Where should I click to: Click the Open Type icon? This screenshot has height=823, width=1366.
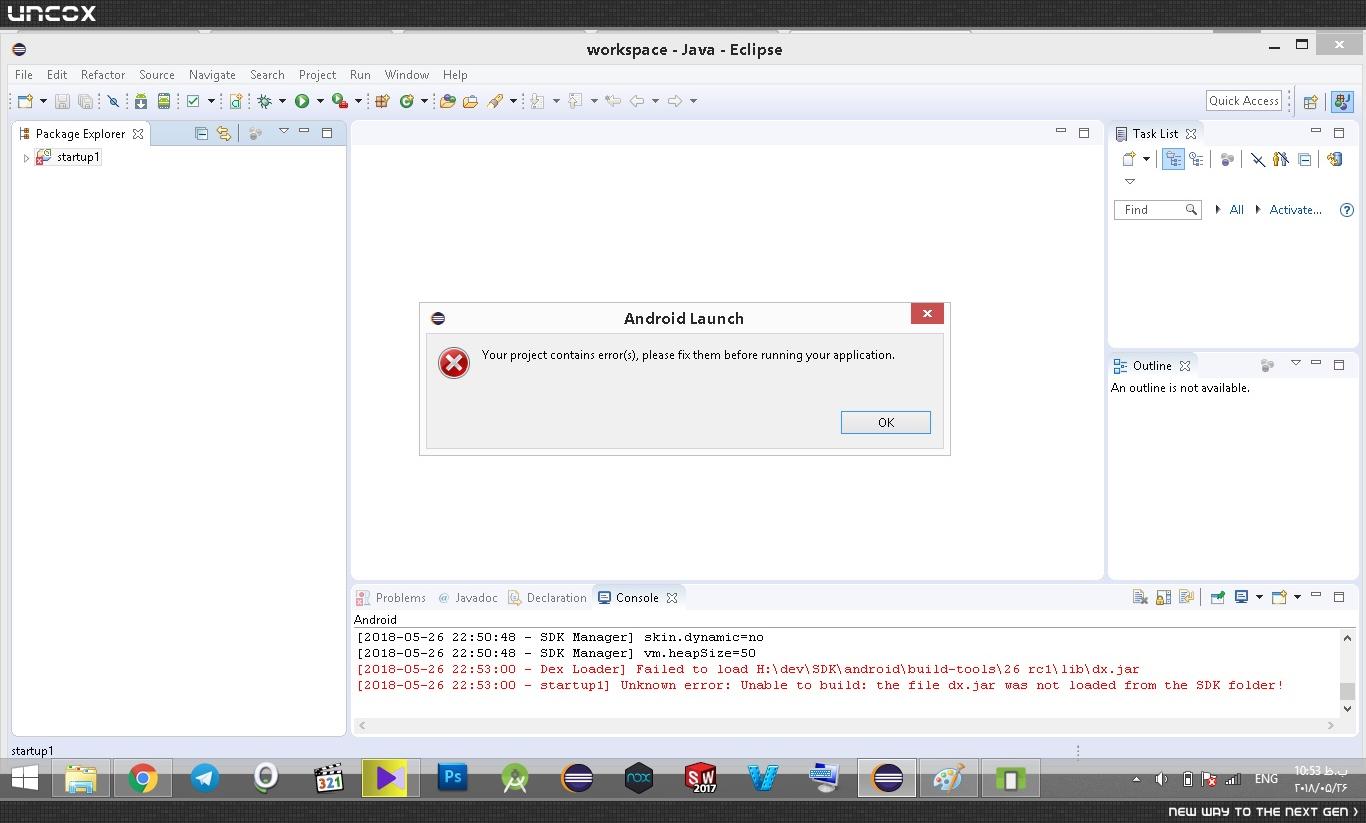coord(447,101)
